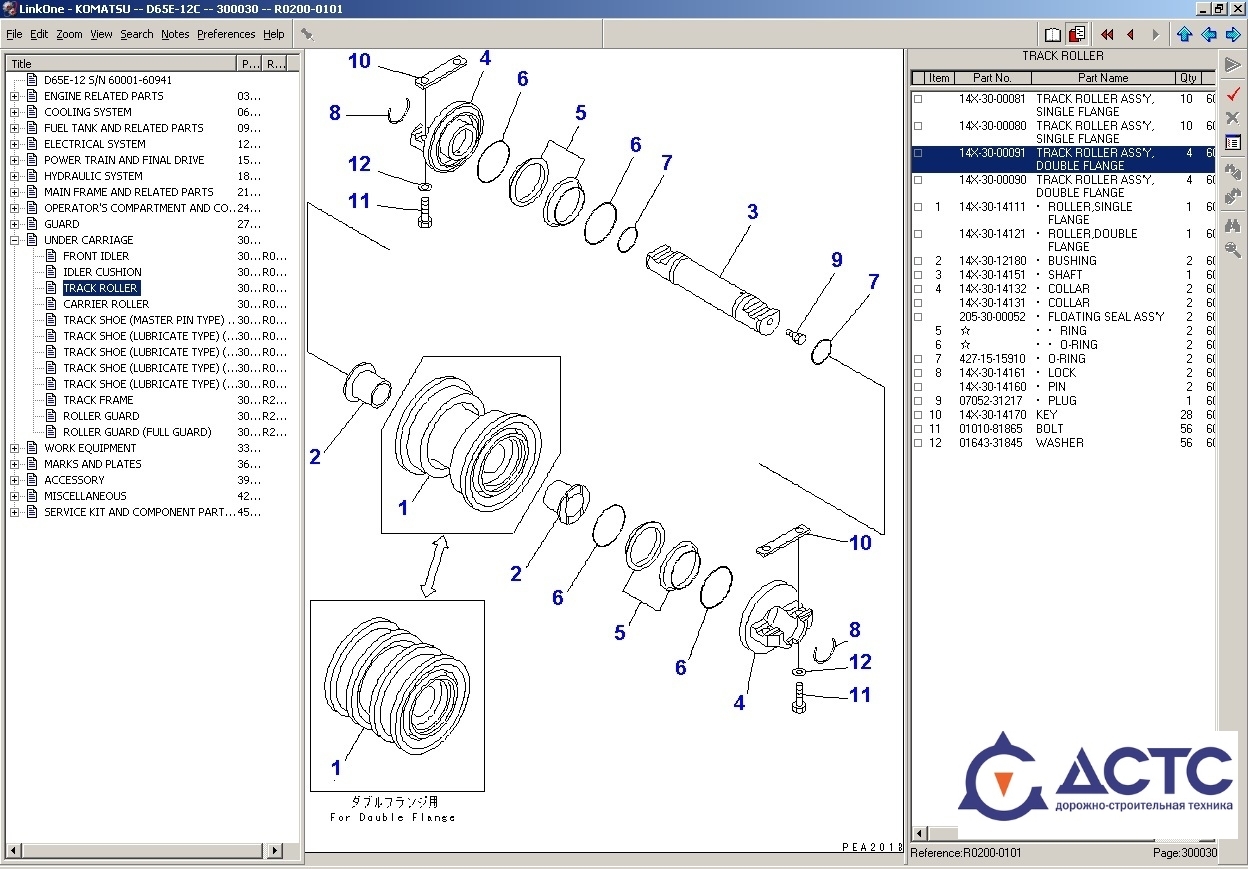Open the Preferences menu
Viewport: 1248px width, 869px height.
click(225, 34)
